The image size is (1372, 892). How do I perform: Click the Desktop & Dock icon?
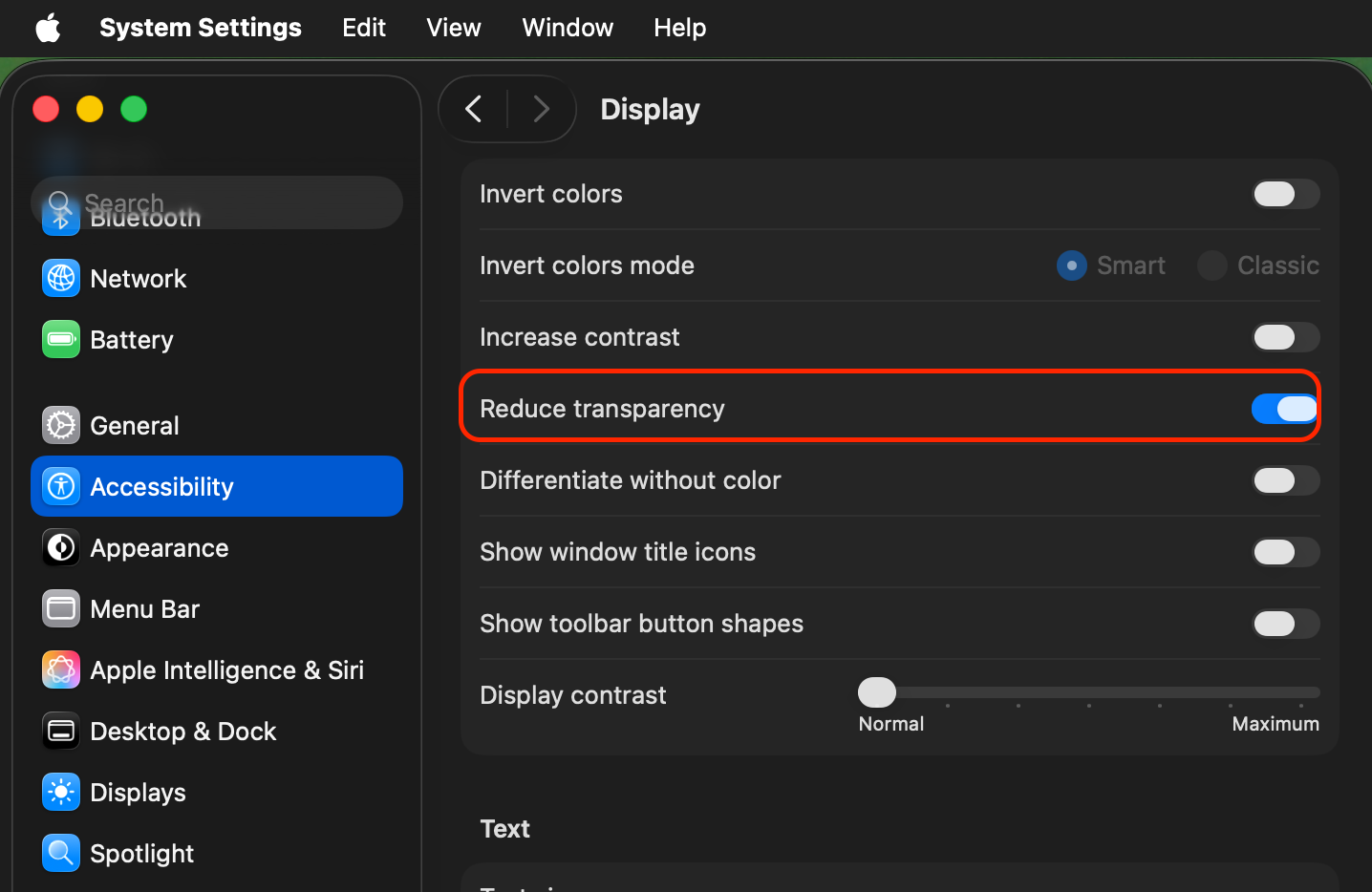61,731
